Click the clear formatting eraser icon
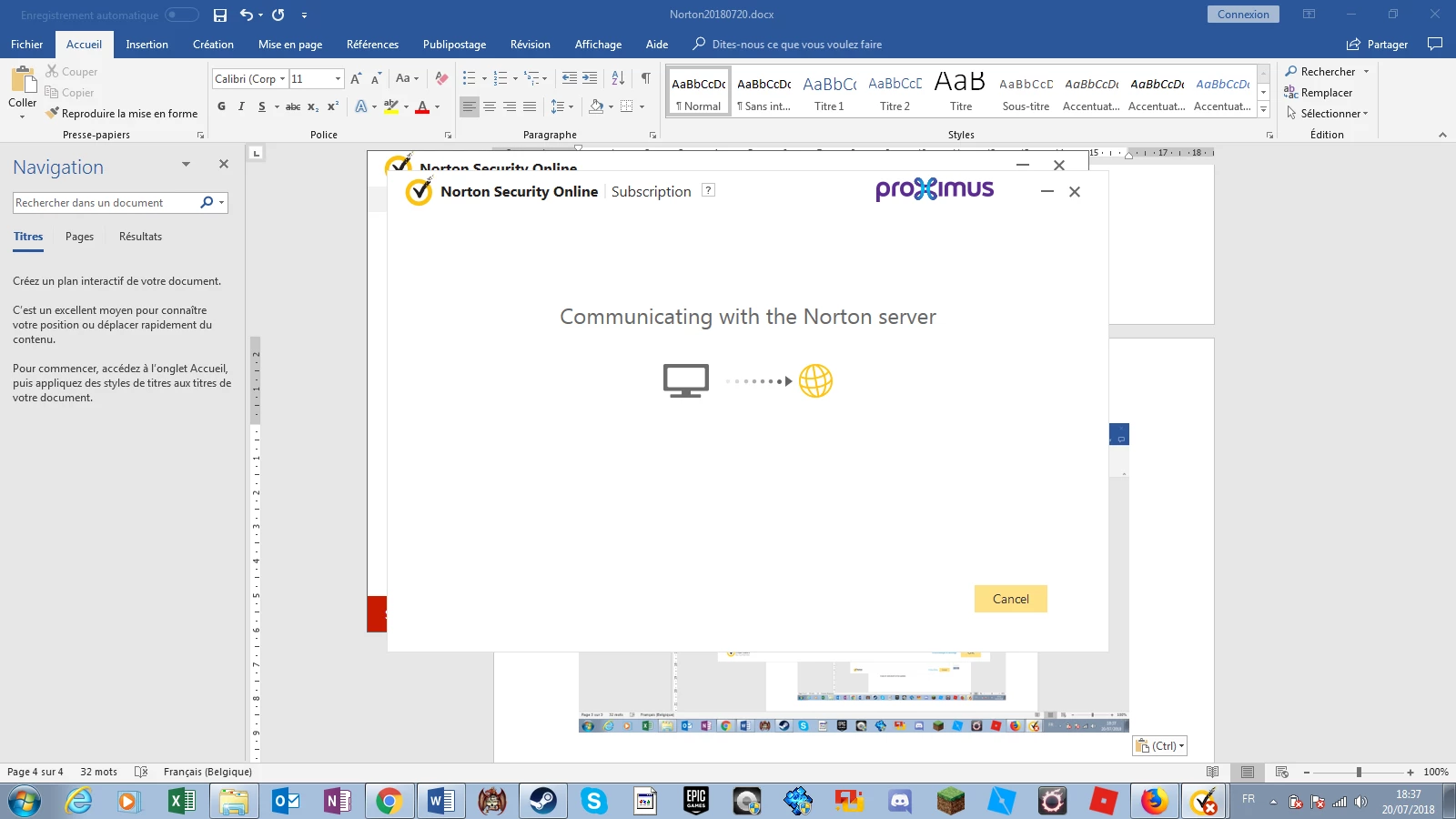The image size is (1456, 819). [441, 78]
